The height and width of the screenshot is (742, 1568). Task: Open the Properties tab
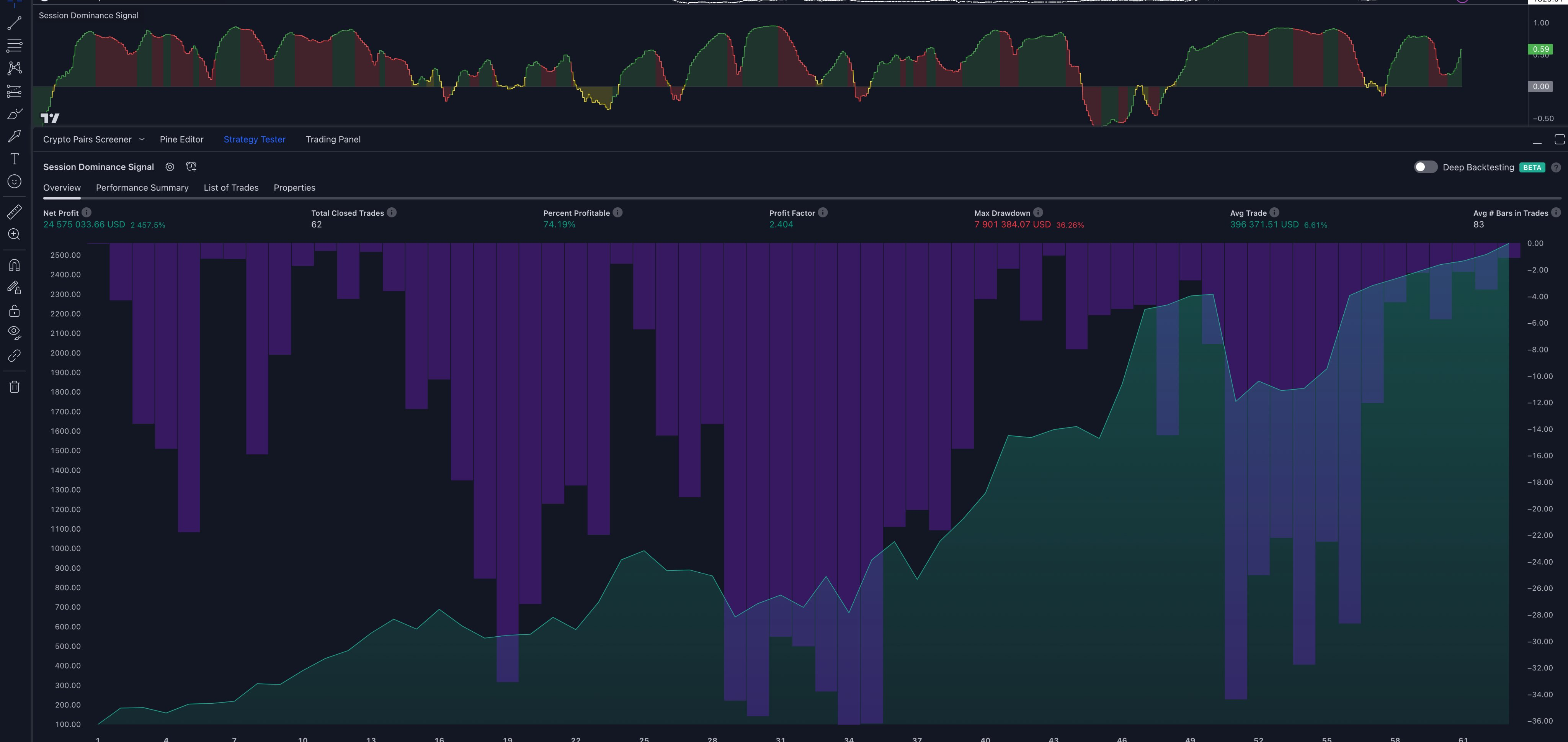pyautogui.click(x=295, y=188)
